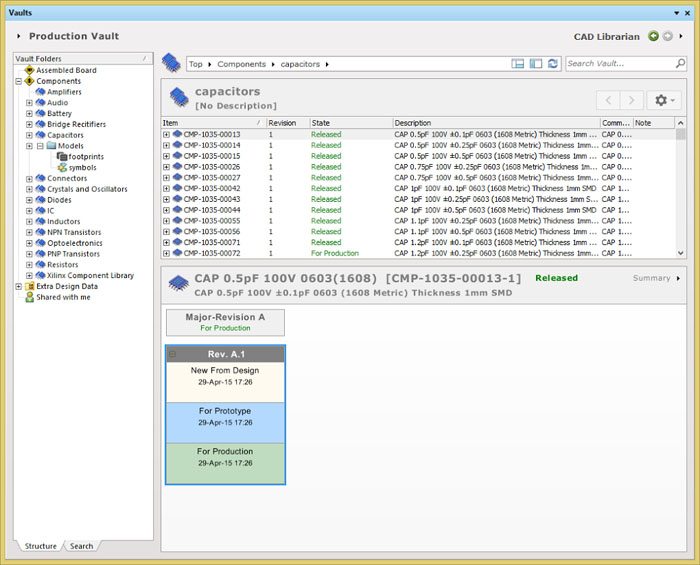Collapse the Rev. A.1 block
Image resolution: width=700 pixels, height=565 pixels.
pyautogui.click(x=173, y=354)
